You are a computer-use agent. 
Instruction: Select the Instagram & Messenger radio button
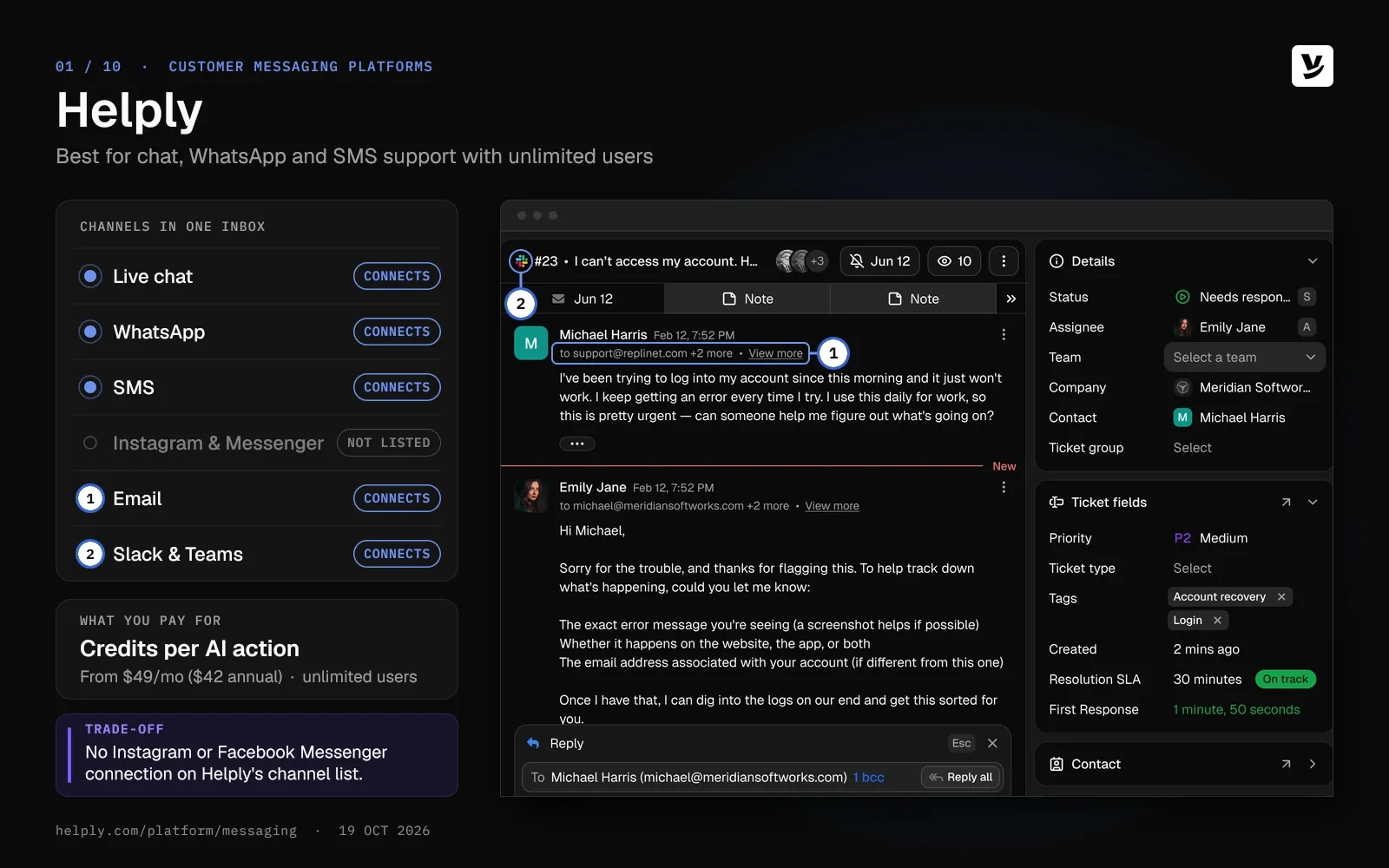(x=90, y=443)
